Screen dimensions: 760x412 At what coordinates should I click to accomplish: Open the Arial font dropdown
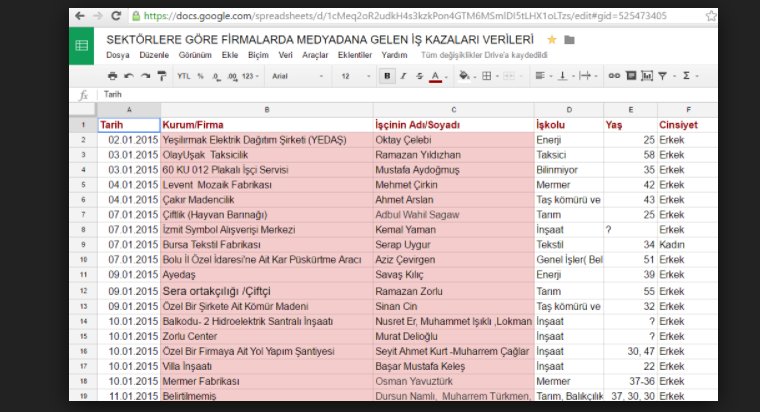297,76
